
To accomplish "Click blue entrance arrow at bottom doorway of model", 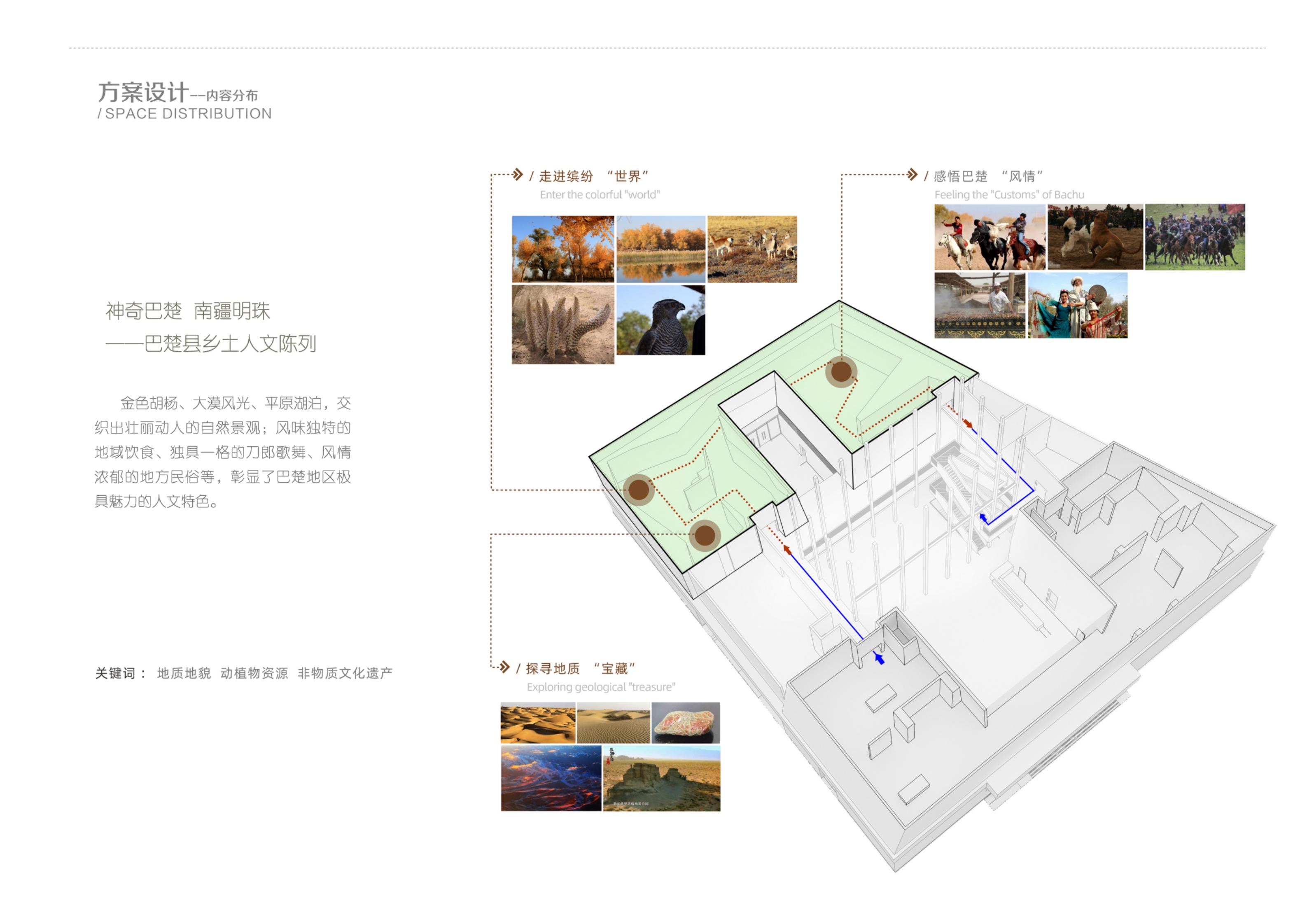I will tap(880, 659).
